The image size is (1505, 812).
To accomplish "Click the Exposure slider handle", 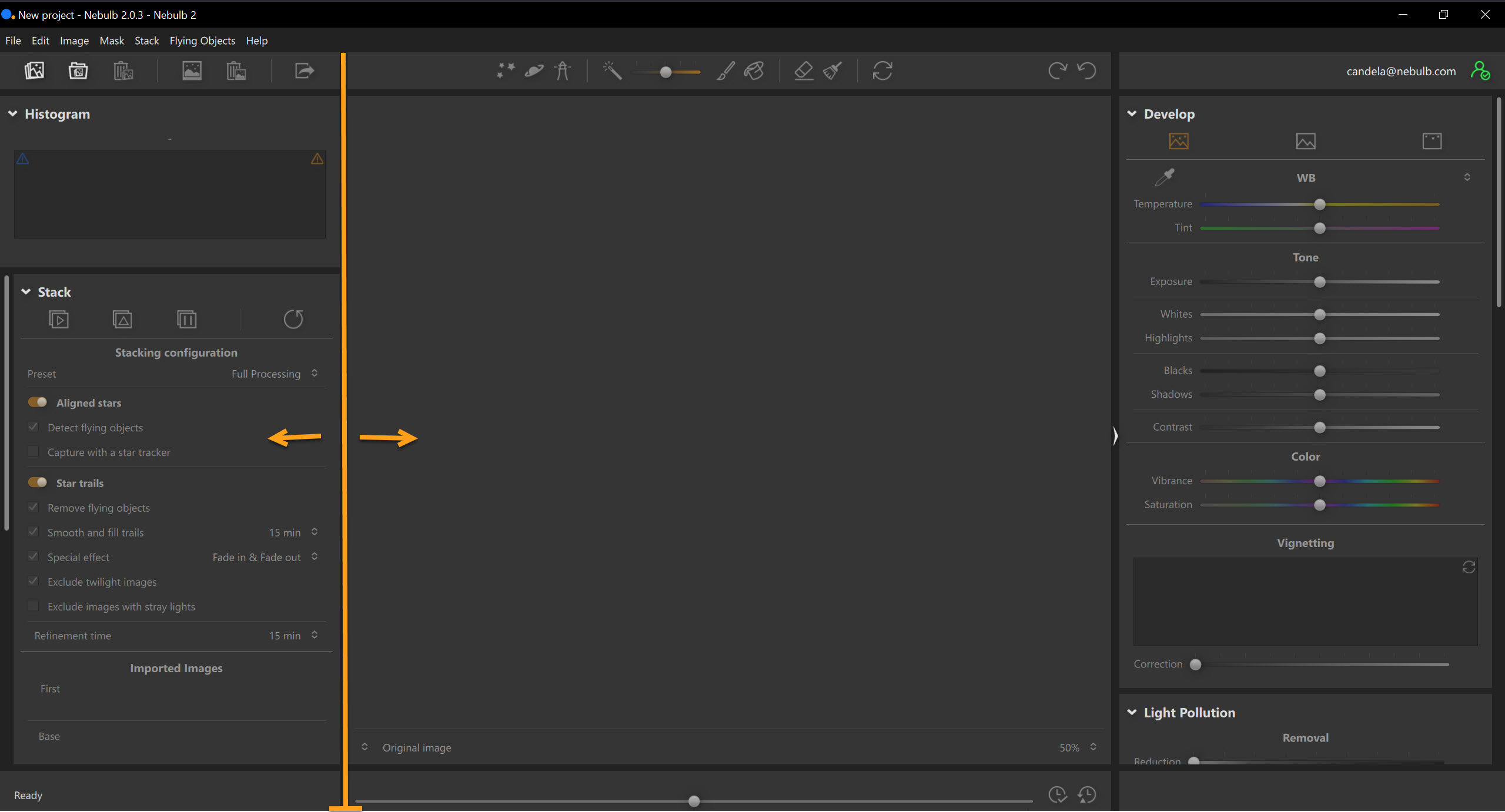I will point(1320,282).
